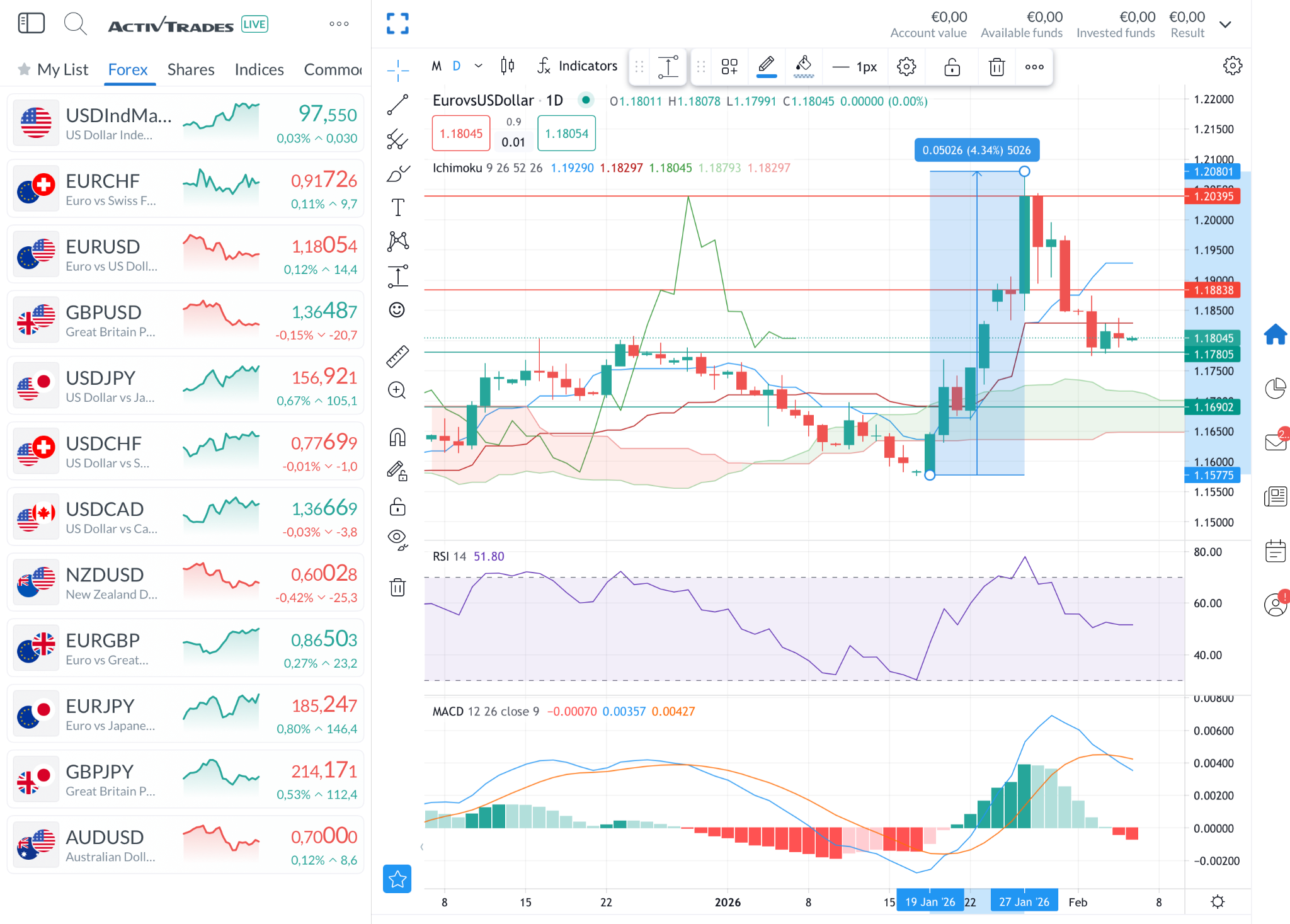Add chart to favorites star button
This screenshot has height=924, width=1290.
(x=397, y=879)
